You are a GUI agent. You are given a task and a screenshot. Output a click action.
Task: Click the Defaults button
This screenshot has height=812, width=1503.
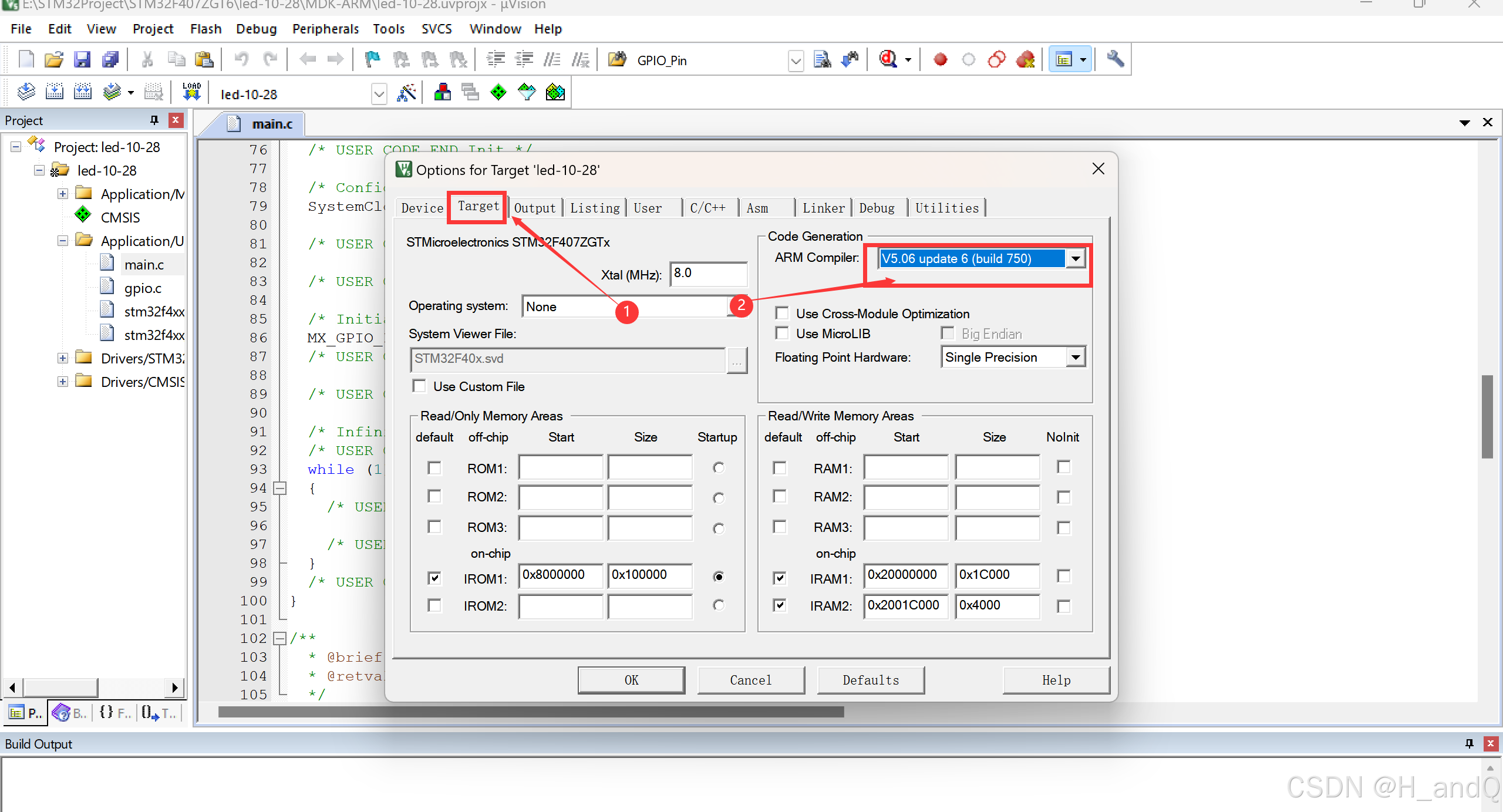871,680
